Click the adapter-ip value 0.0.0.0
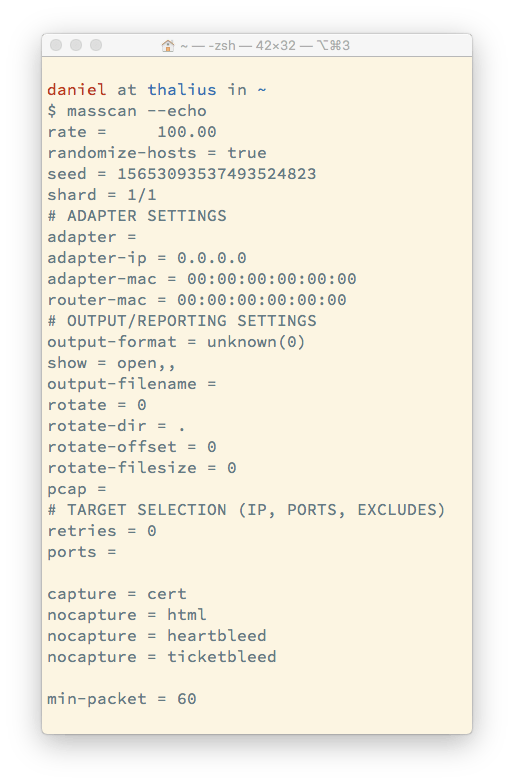514x784 pixels. click(212, 258)
